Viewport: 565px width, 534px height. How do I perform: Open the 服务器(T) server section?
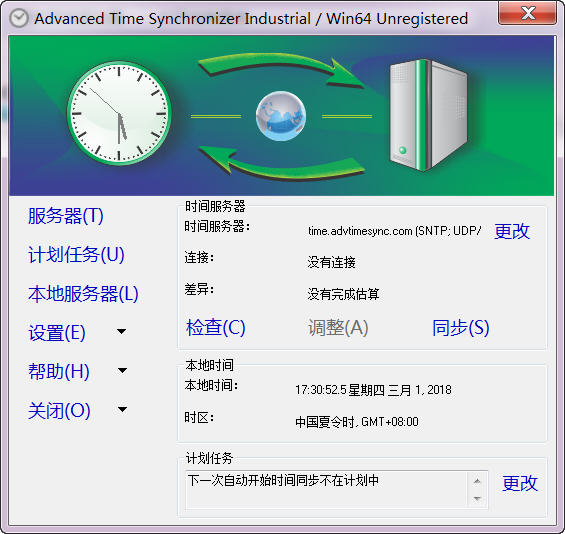(x=66, y=216)
